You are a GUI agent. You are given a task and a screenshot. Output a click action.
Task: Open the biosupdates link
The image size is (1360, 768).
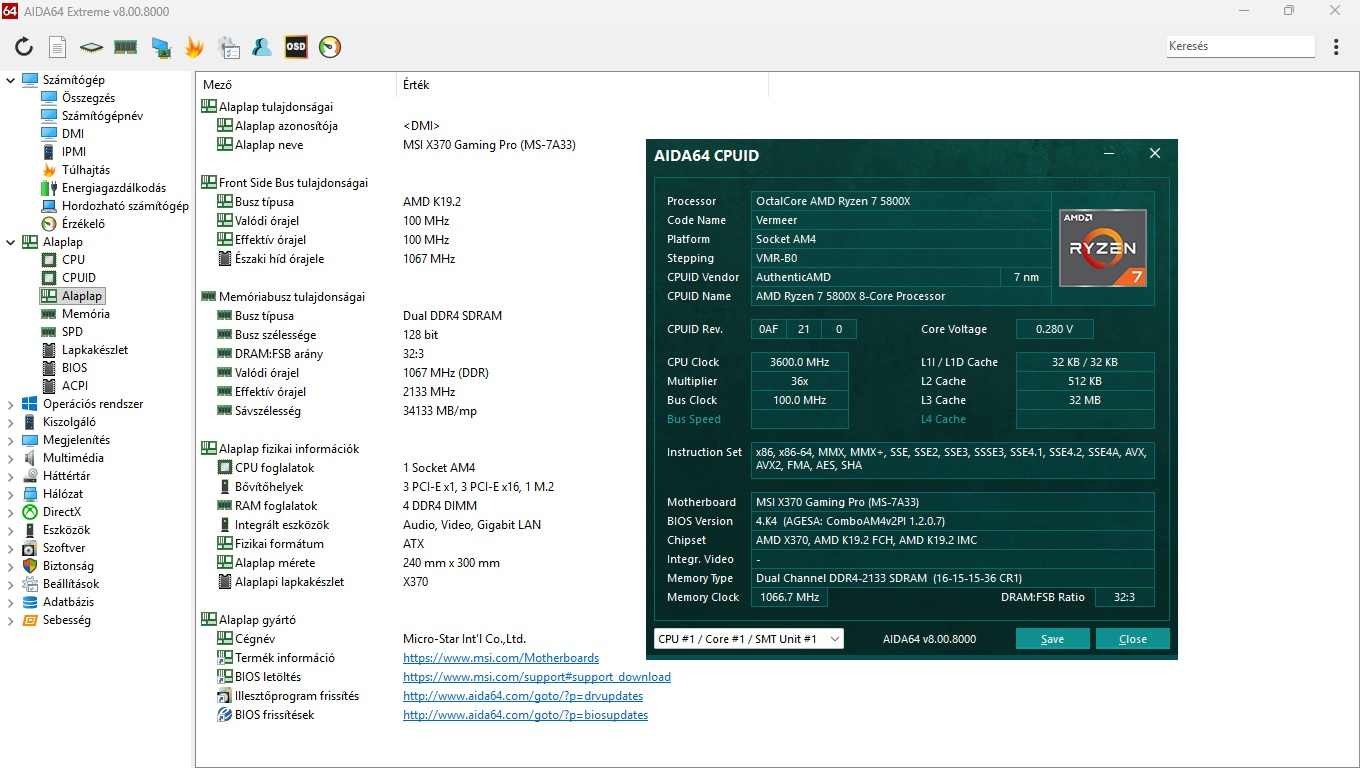pyautogui.click(x=525, y=715)
